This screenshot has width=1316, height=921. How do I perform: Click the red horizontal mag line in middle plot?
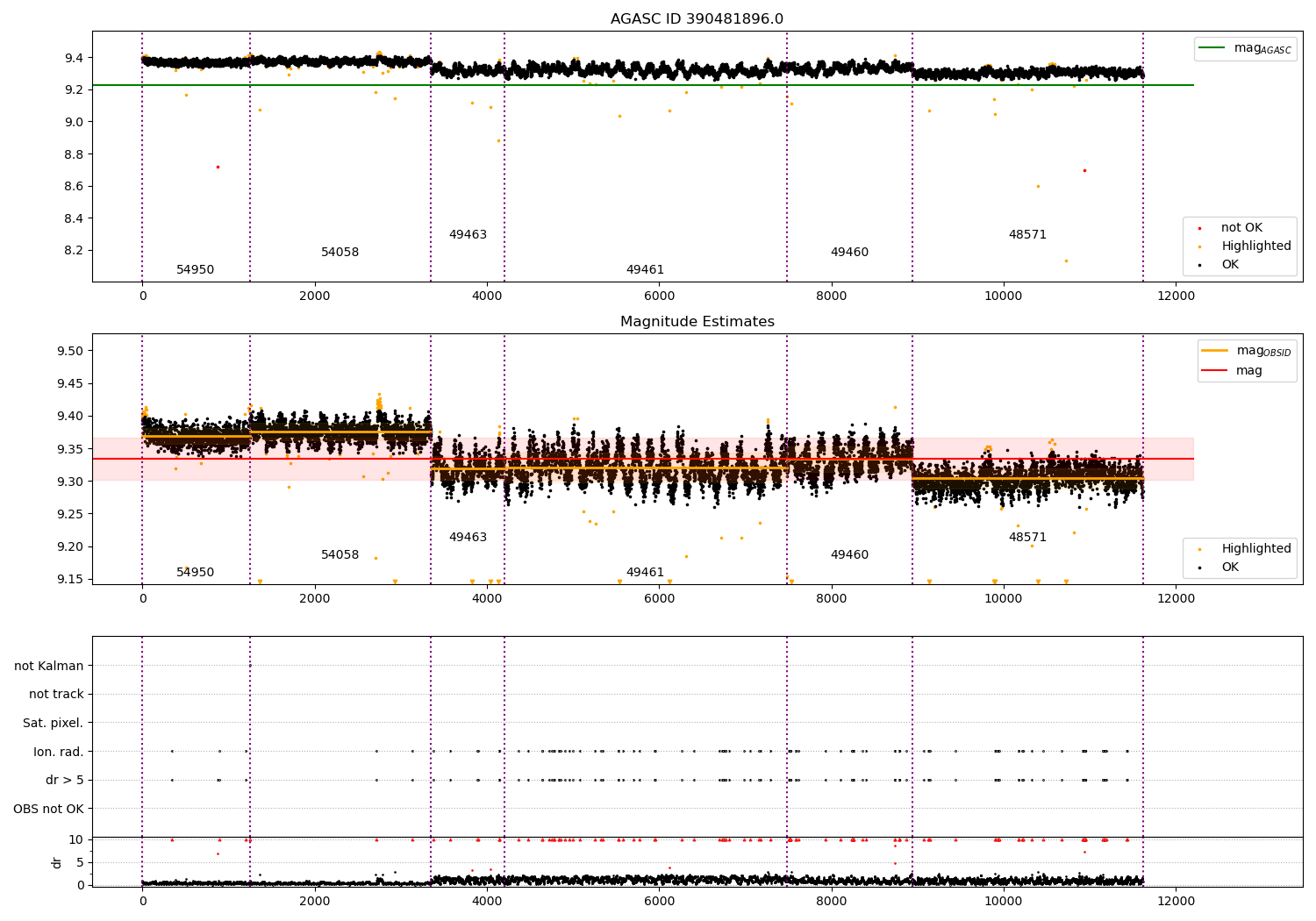[643, 459]
